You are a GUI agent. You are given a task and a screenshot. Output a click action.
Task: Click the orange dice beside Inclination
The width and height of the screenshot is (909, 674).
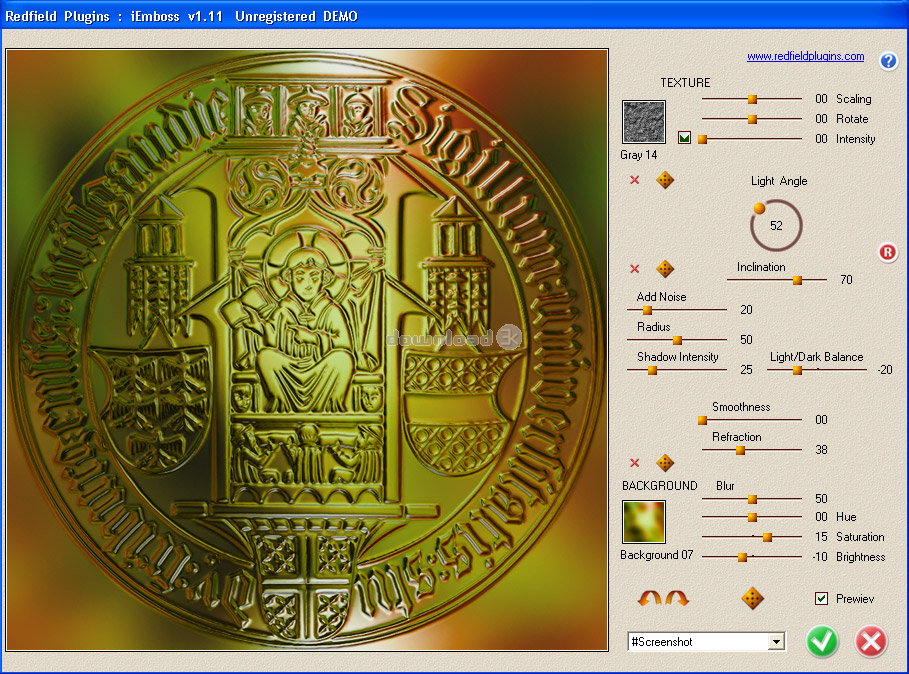tap(665, 269)
